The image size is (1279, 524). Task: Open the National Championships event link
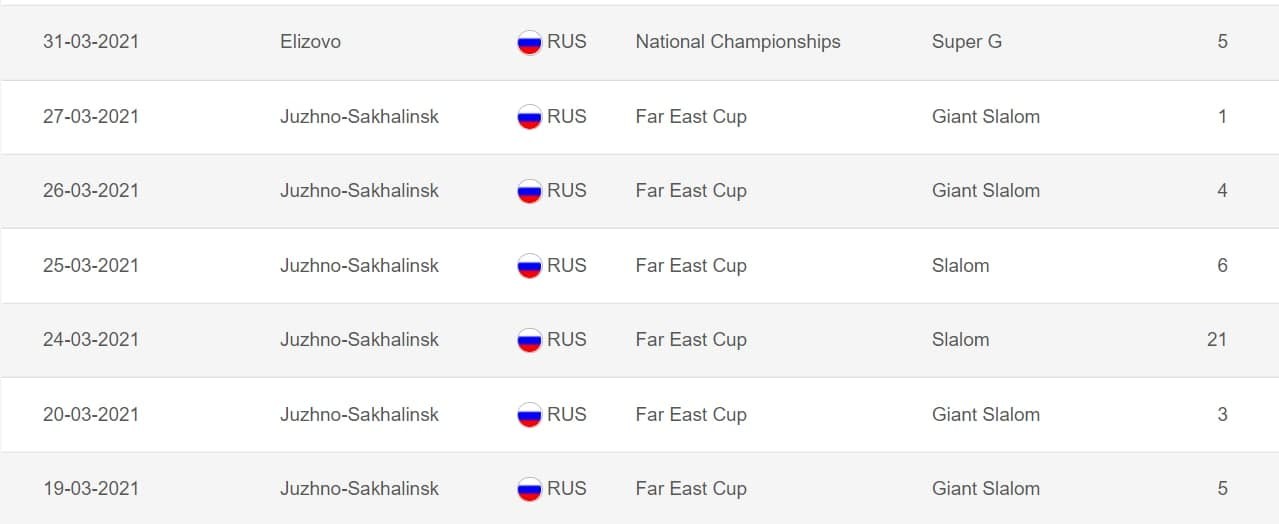pyautogui.click(x=737, y=42)
